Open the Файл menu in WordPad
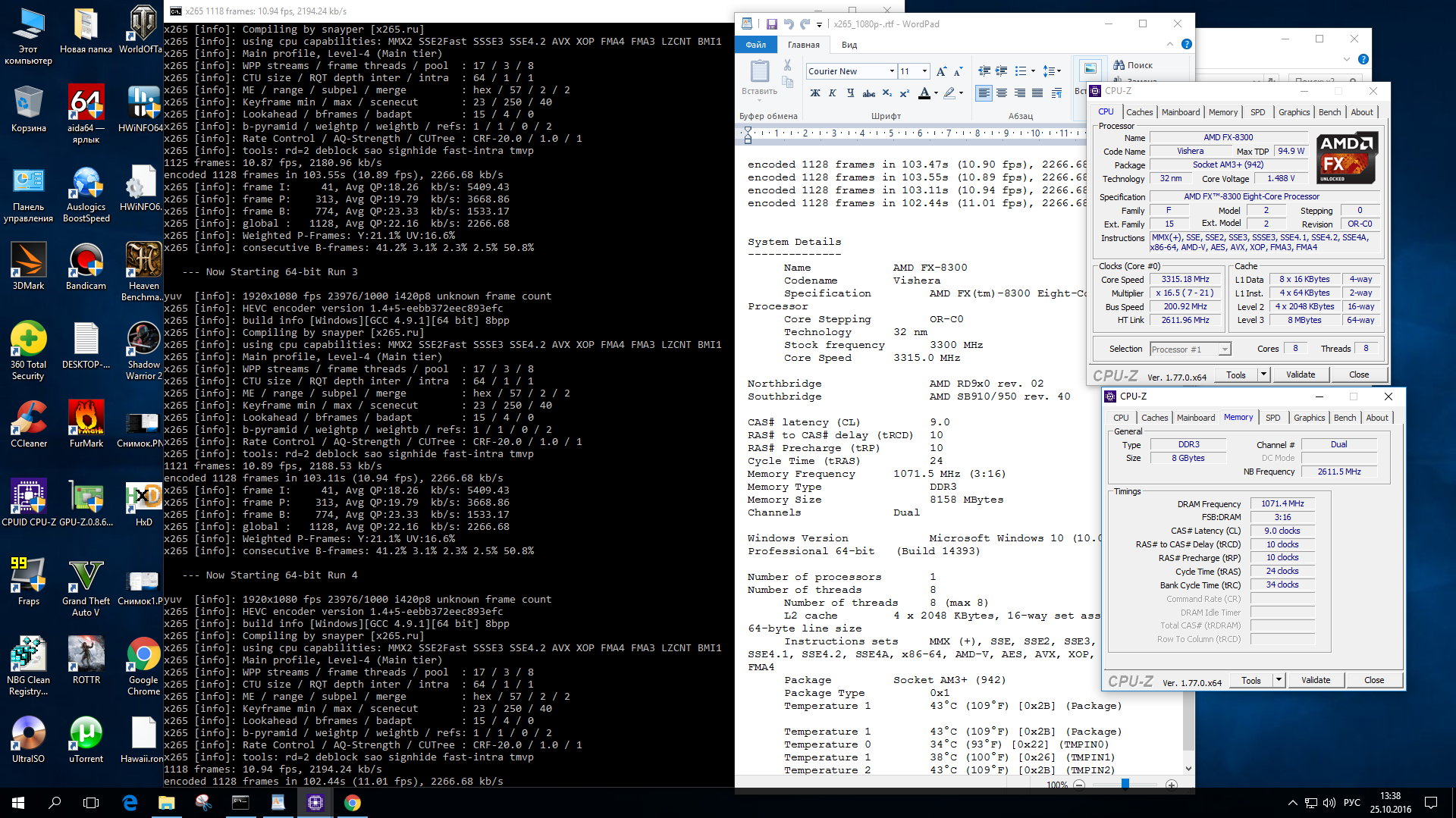Image resolution: width=1456 pixels, height=818 pixels. point(755,45)
